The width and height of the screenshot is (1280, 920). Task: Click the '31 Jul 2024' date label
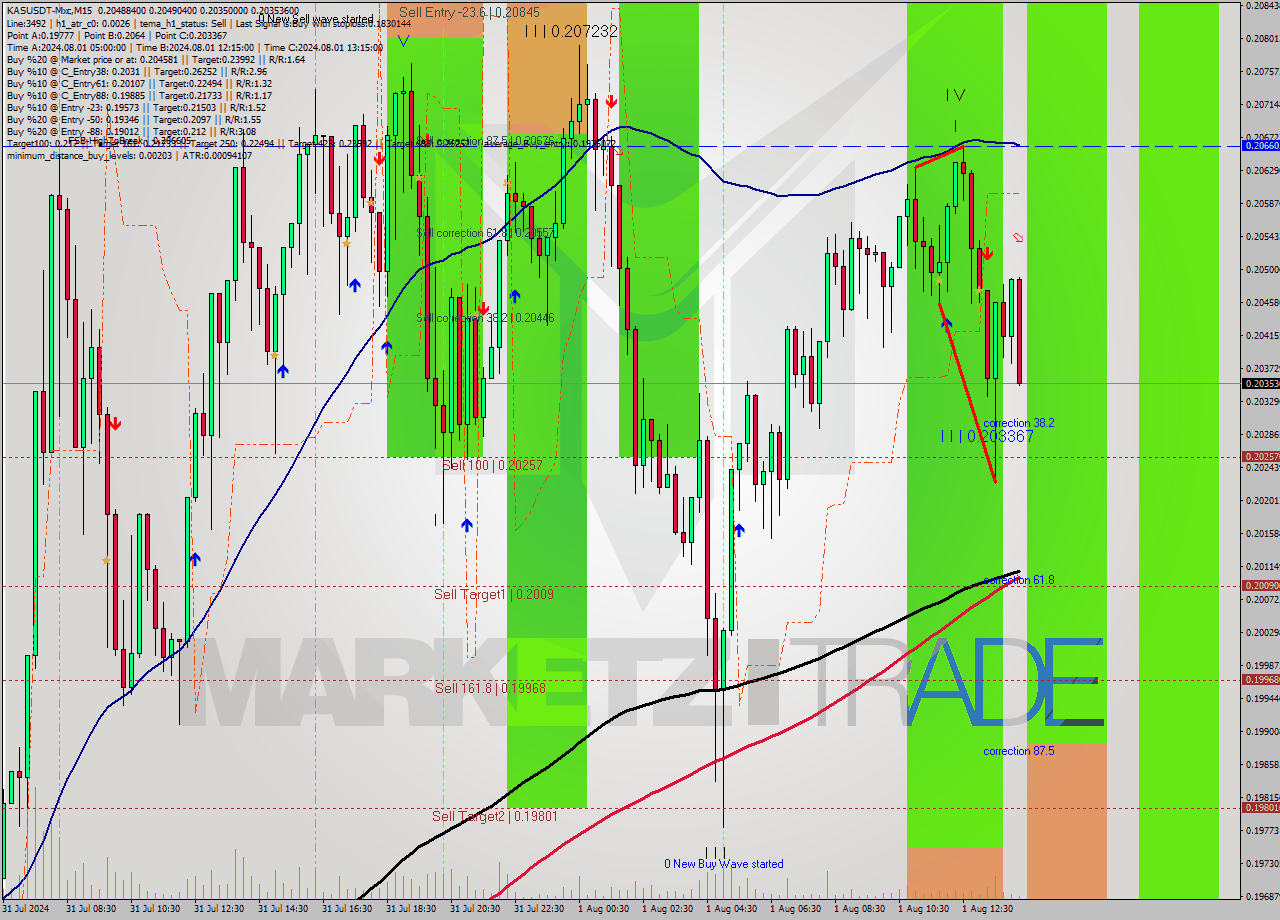coord(25,909)
